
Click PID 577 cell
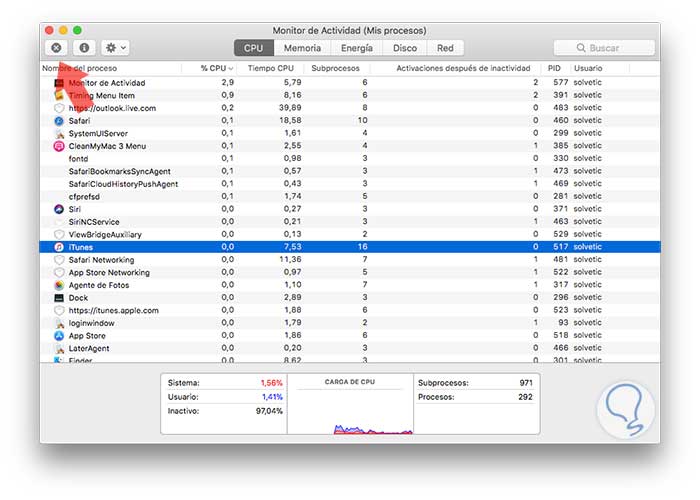point(560,83)
